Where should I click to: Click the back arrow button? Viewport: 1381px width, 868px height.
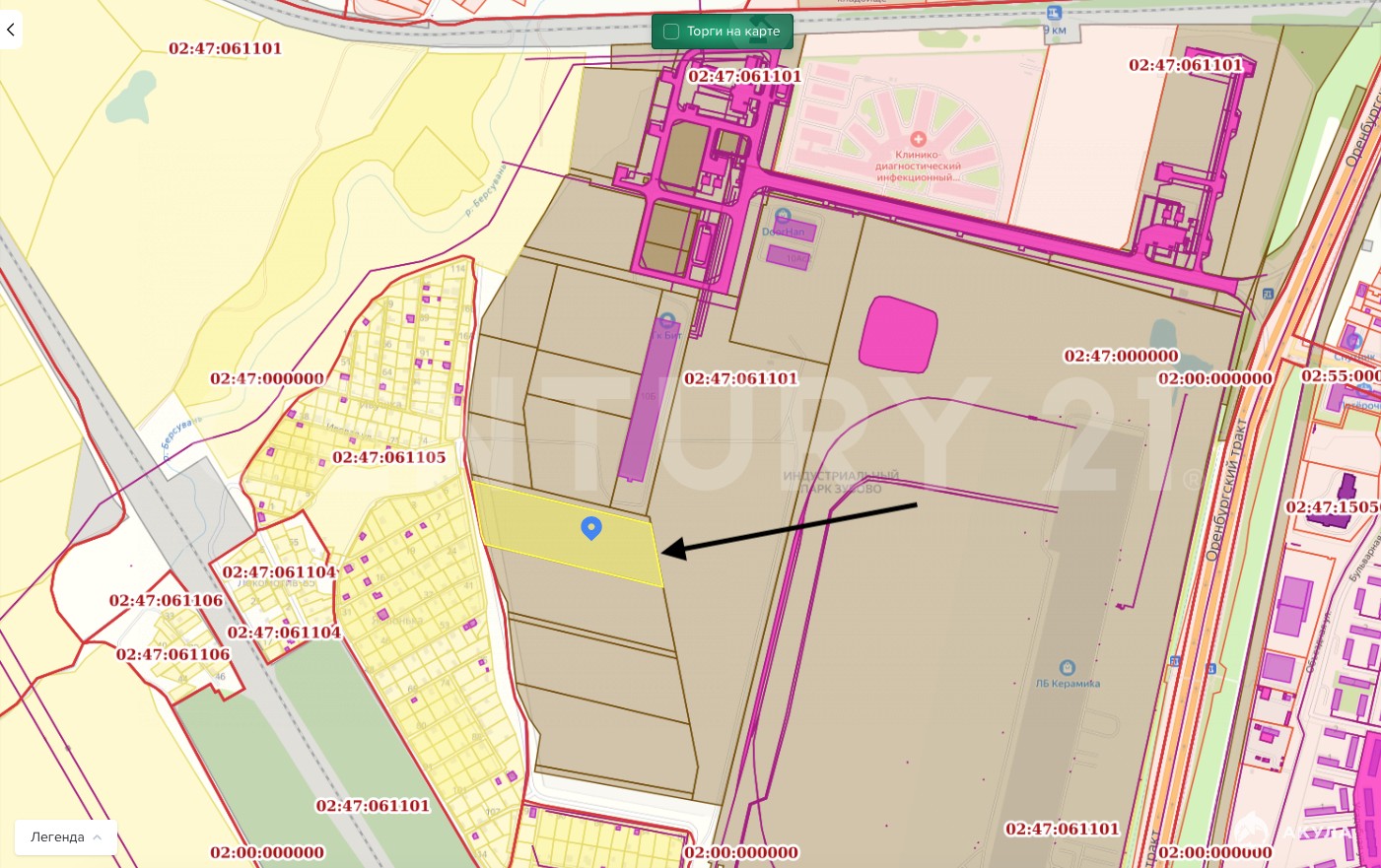[x=11, y=30]
